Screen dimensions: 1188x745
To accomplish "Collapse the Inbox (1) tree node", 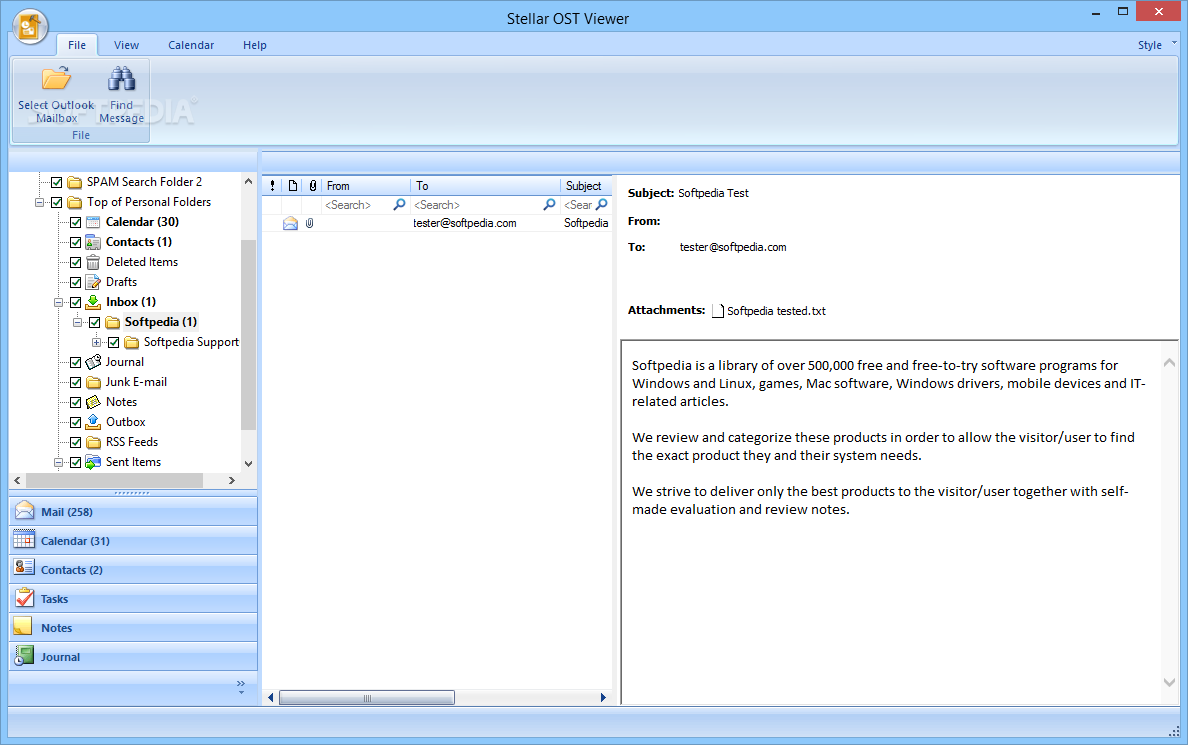I will pos(58,302).
